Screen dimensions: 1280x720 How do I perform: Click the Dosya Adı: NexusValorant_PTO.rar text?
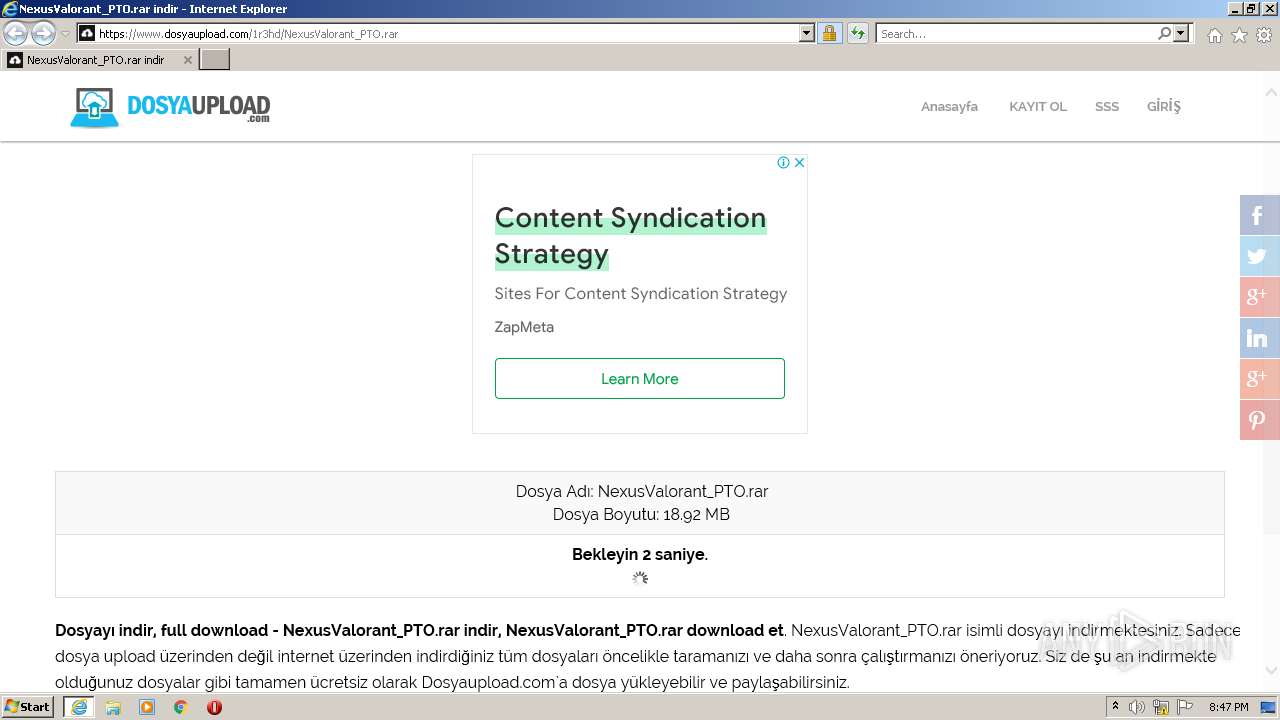point(642,491)
